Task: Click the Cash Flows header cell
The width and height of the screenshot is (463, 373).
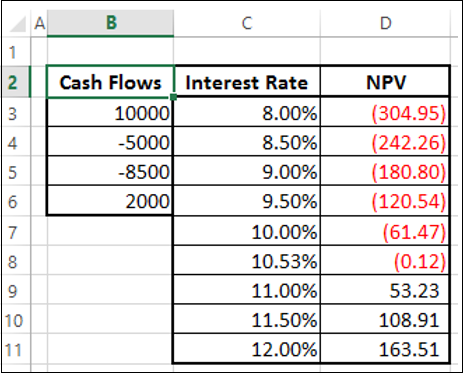Action: tap(110, 82)
